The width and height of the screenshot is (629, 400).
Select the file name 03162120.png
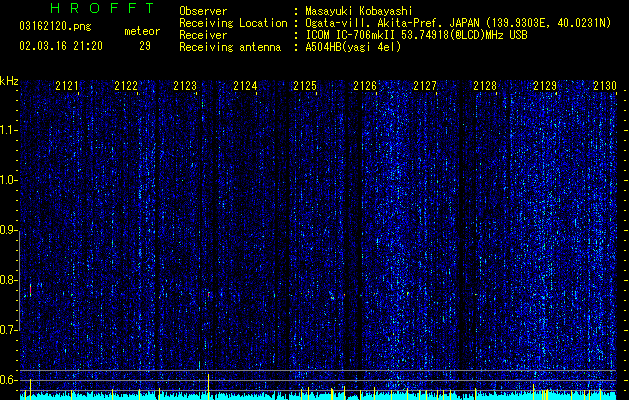[55, 26]
